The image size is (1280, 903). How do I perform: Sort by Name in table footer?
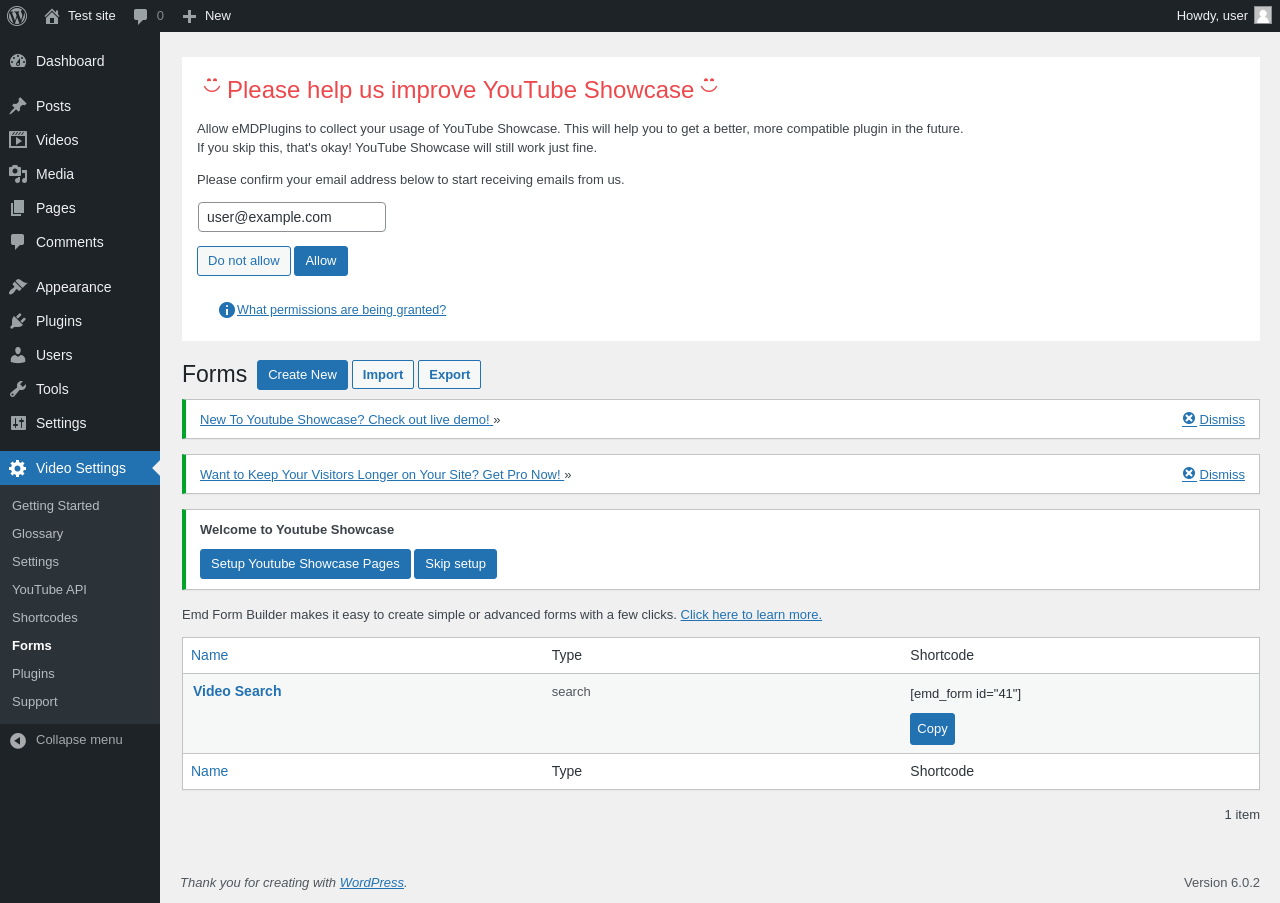coord(210,771)
